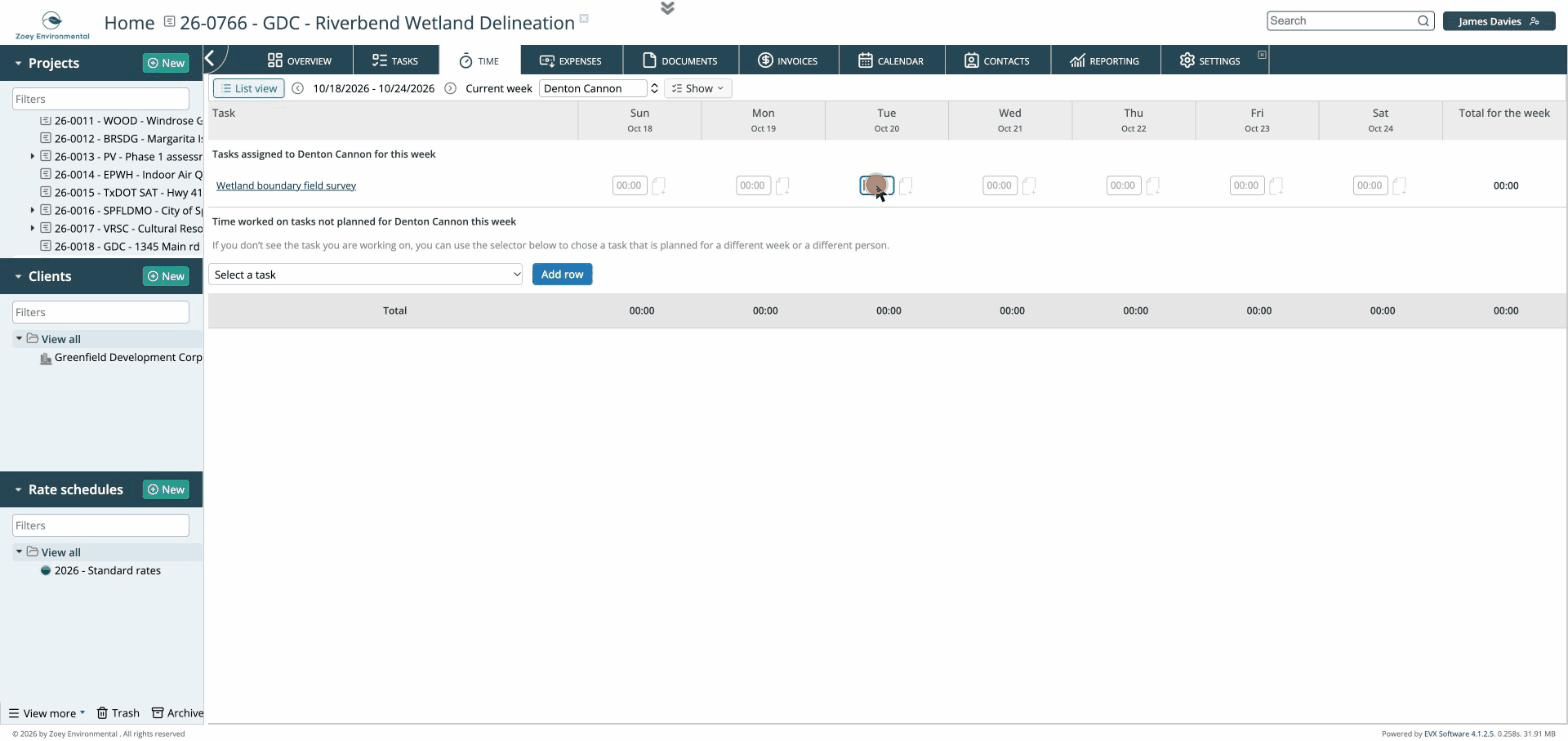
Task: Open the Trash
Action: 118,714
